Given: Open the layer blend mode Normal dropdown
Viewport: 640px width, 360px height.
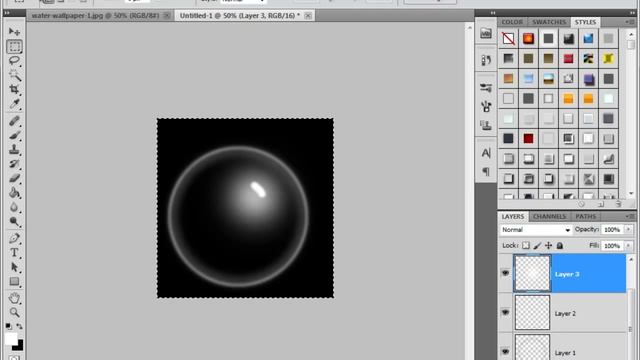Looking at the screenshot, I should pyautogui.click(x=536, y=230).
